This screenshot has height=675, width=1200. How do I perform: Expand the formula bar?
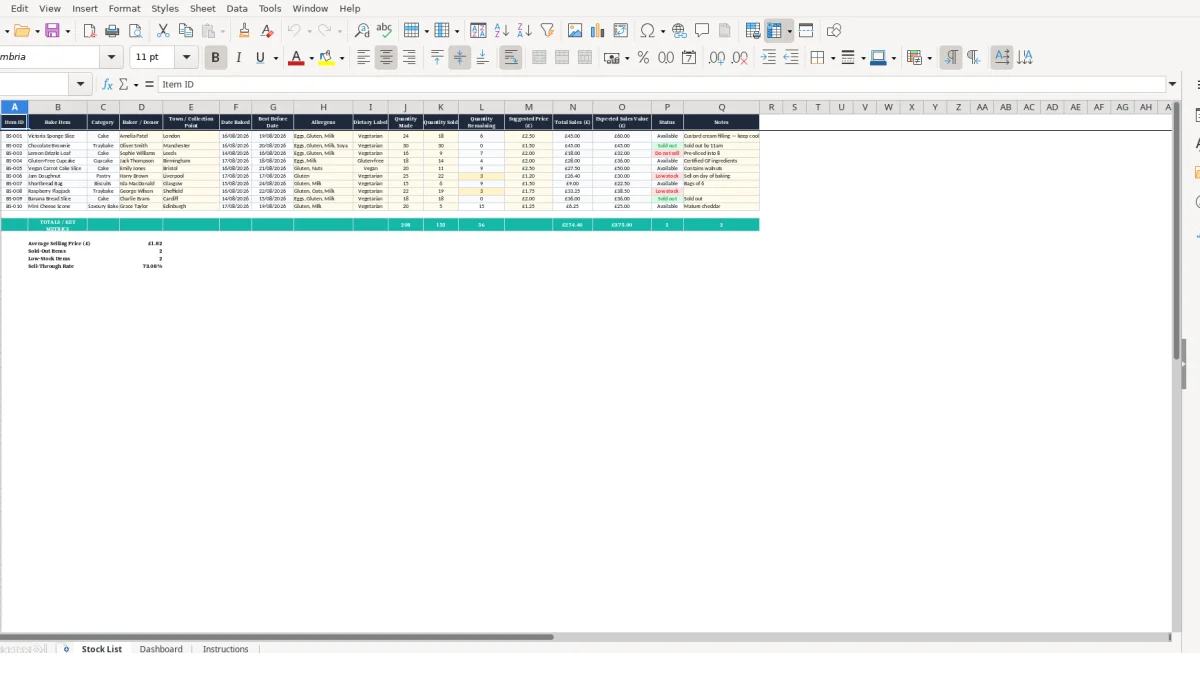click(x=1173, y=85)
